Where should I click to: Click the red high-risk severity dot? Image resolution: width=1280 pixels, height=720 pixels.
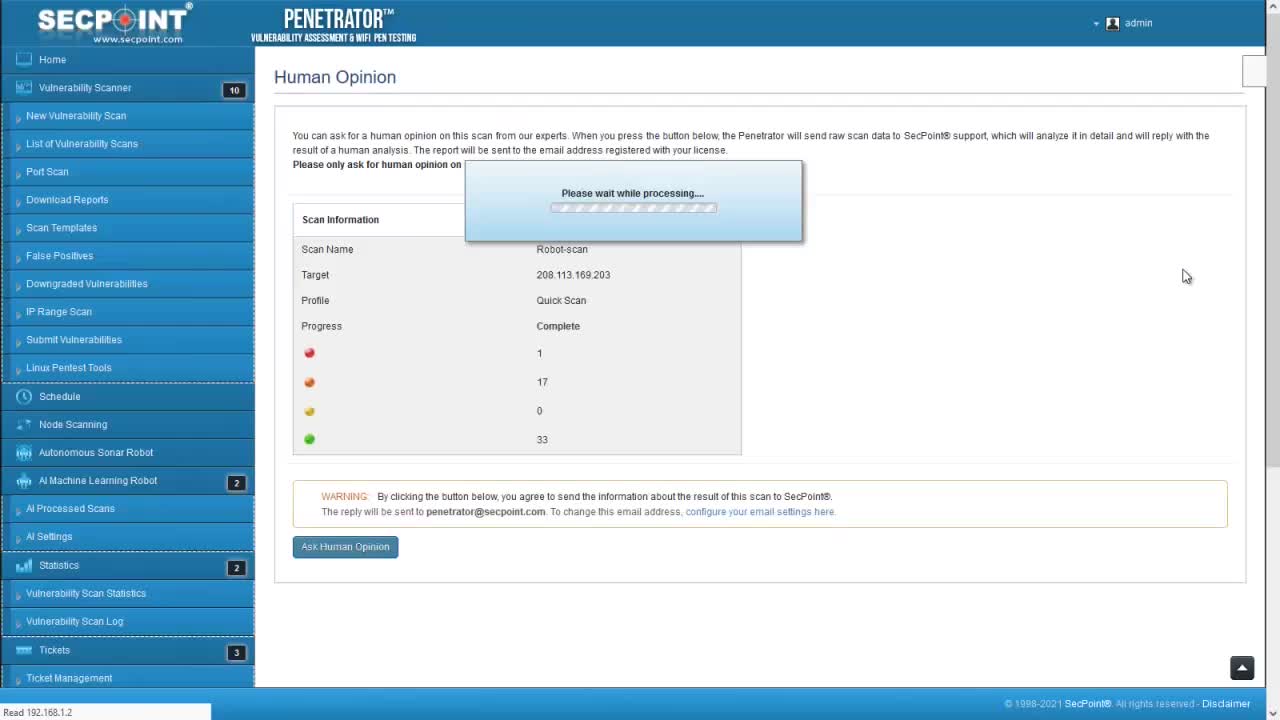(309, 353)
